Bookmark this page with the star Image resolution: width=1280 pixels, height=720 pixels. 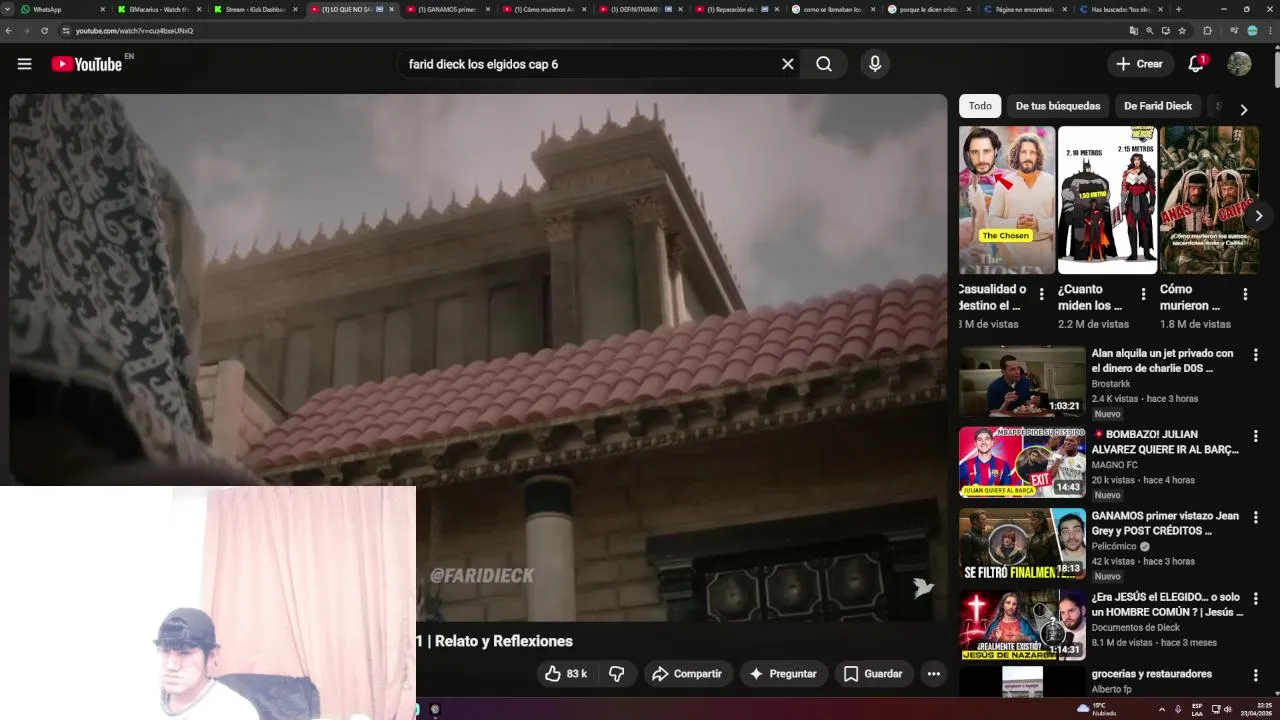pos(1182,31)
